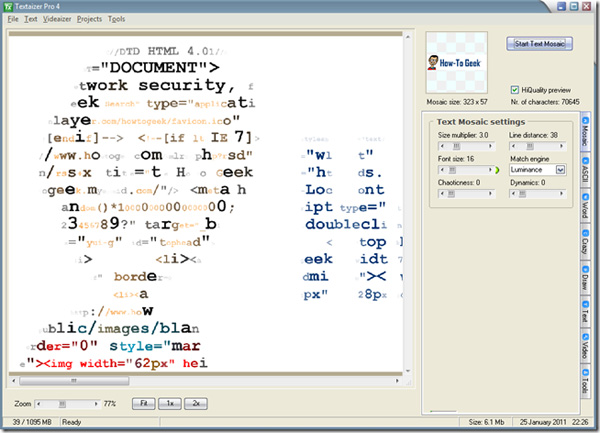Switch to the Crazy side tab

click(x=585, y=243)
